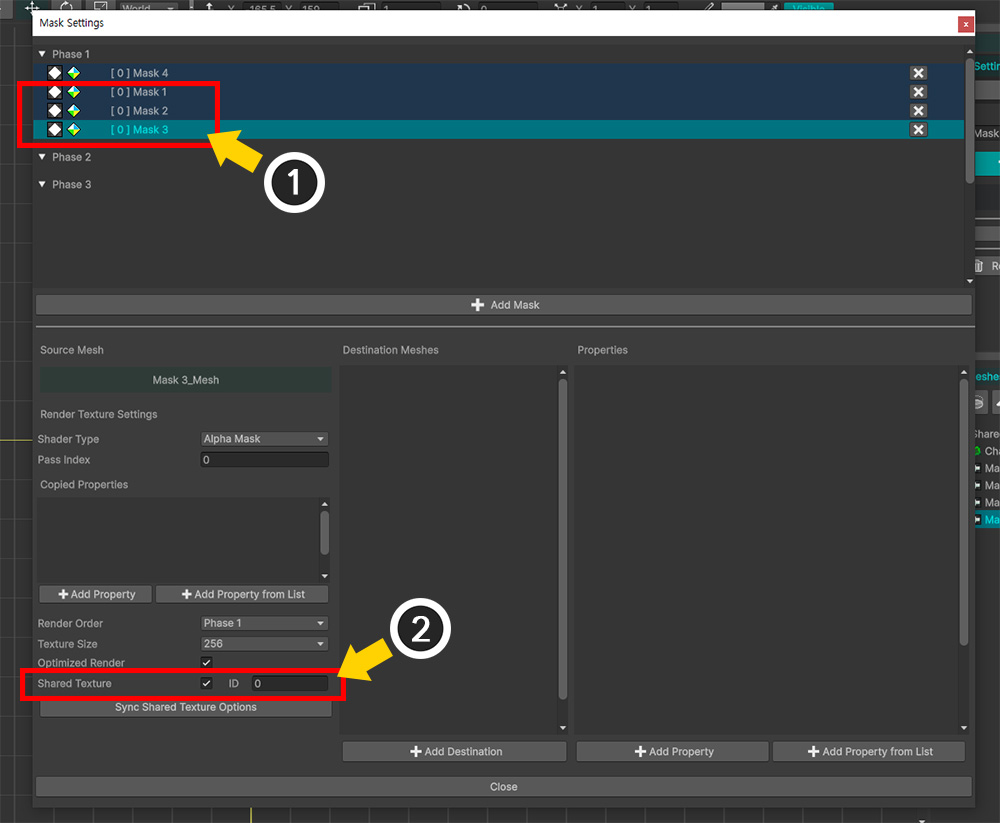The width and height of the screenshot is (1000, 823).
Task: Click the Destination Meshes heading
Action: pyautogui.click(x=390, y=350)
